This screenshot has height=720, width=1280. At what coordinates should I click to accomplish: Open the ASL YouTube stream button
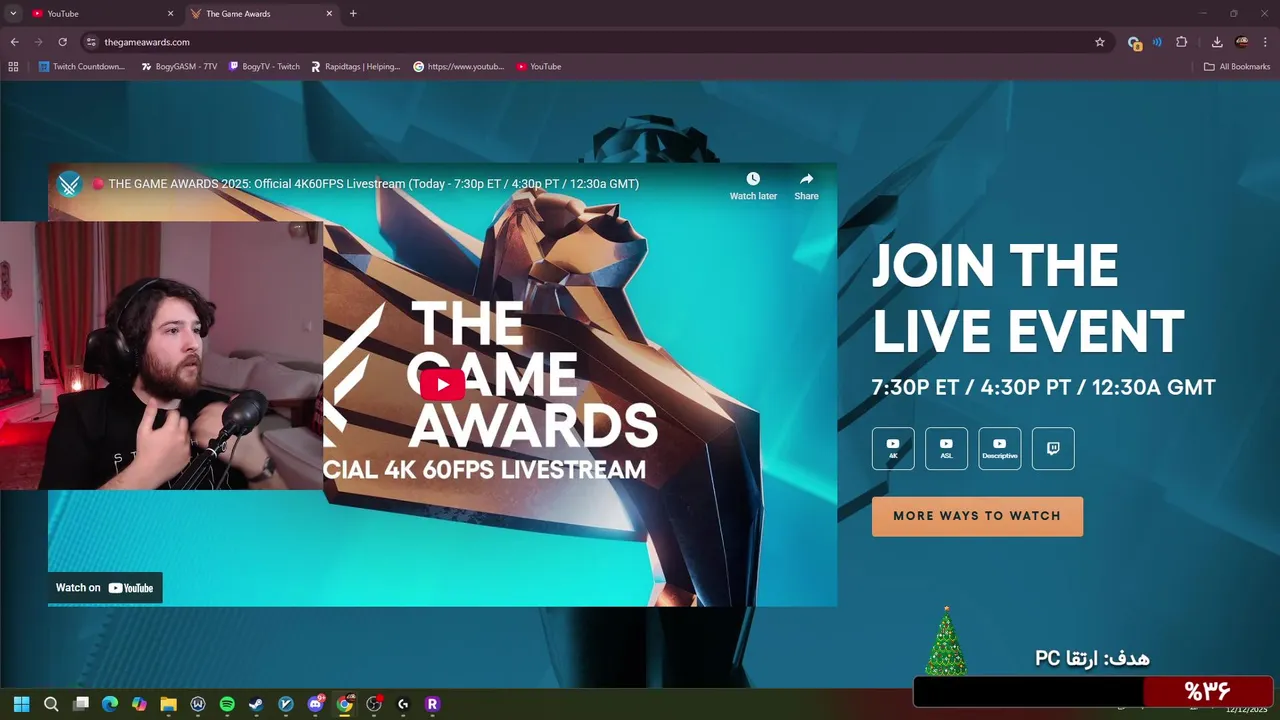coord(946,448)
